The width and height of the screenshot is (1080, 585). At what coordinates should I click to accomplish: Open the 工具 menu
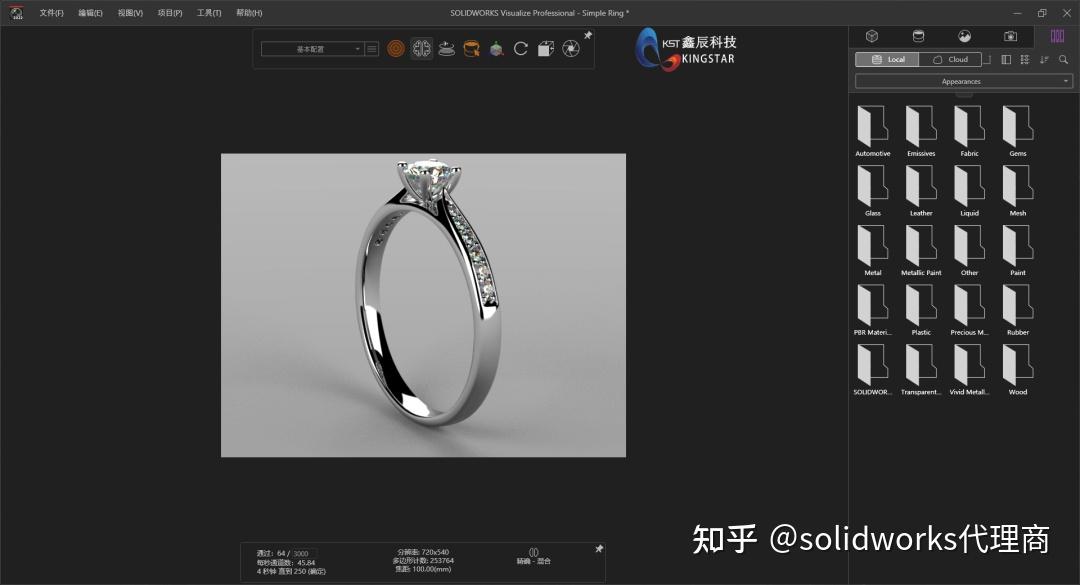pos(207,13)
